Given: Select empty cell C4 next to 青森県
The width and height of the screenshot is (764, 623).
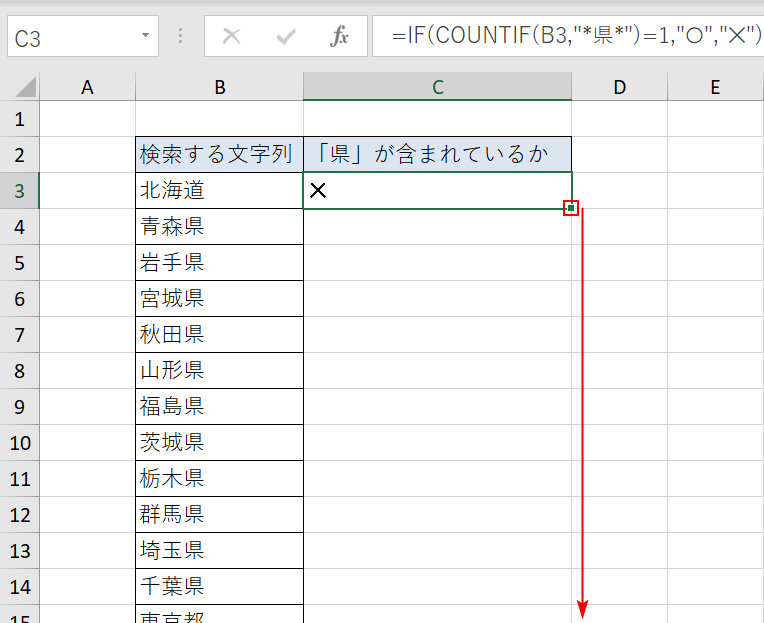Looking at the screenshot, I should pos(438,227).
